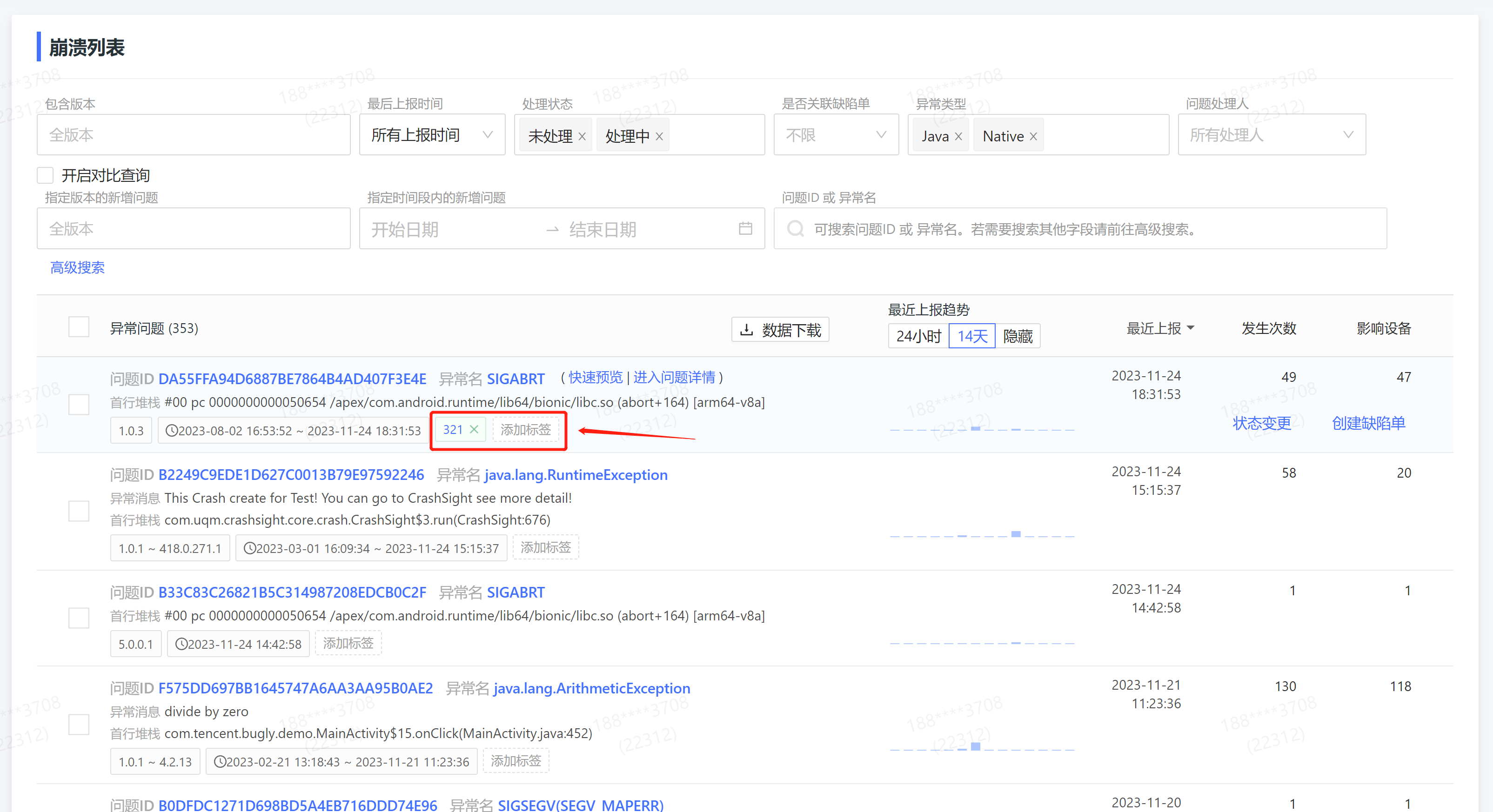Open the 指定版本的新增问题 version dropdown
Screen dimensions: 1493x812
194,228
